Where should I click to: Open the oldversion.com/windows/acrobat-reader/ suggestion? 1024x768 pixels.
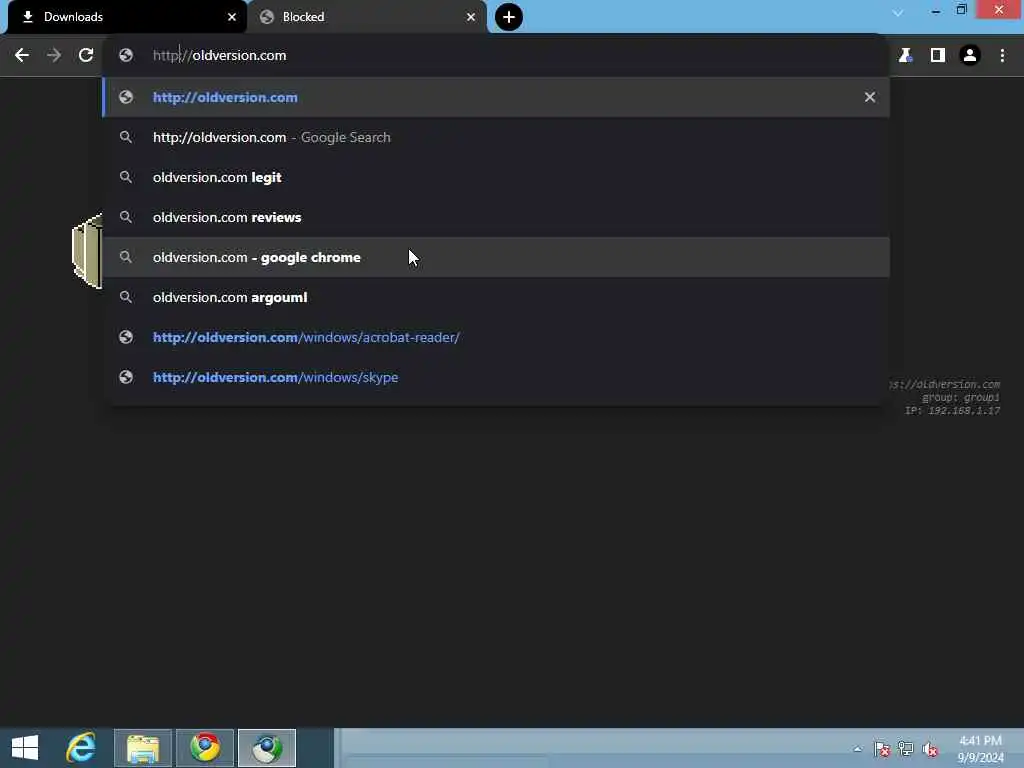point(496,337)
